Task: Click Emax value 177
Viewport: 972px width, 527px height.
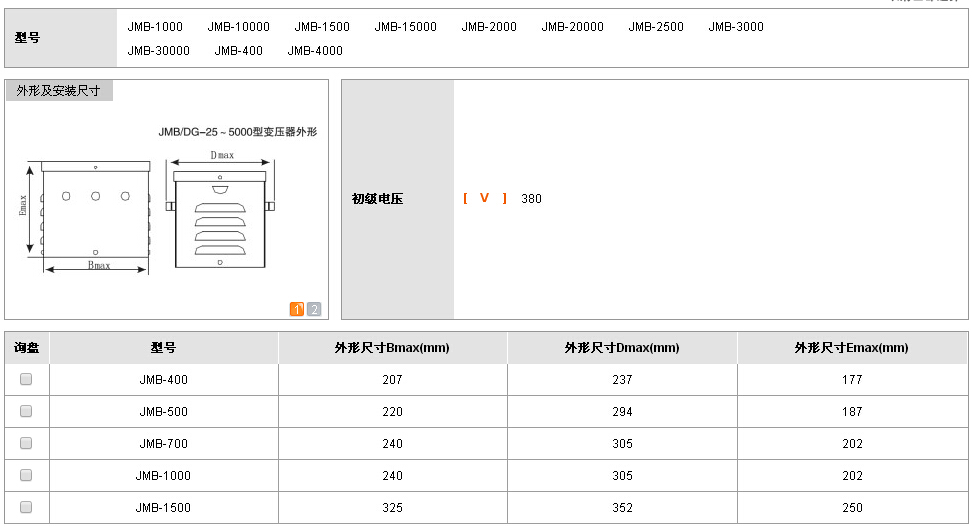Action: 852,379
